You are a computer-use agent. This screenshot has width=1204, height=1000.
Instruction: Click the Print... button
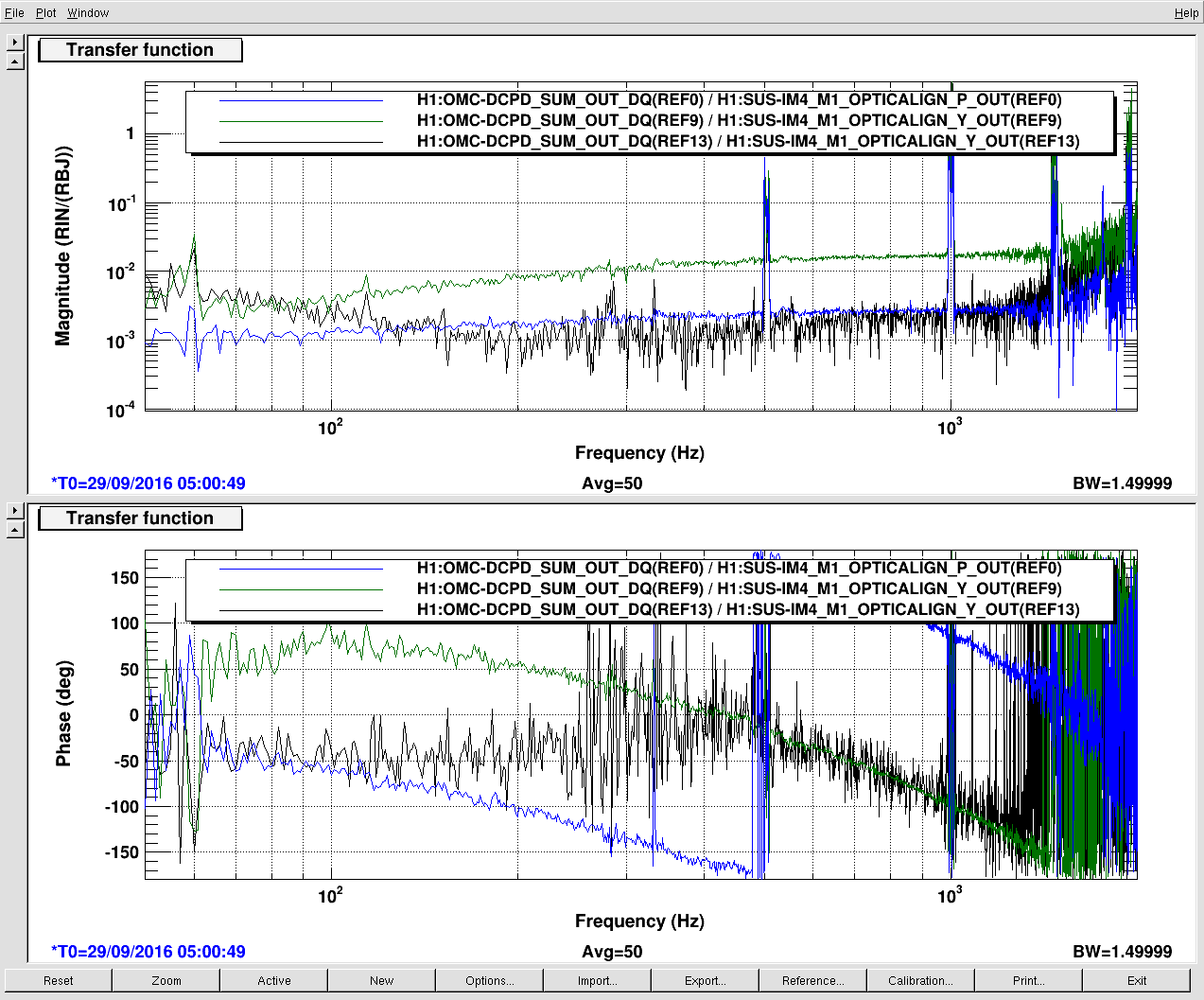point(1028,980)
